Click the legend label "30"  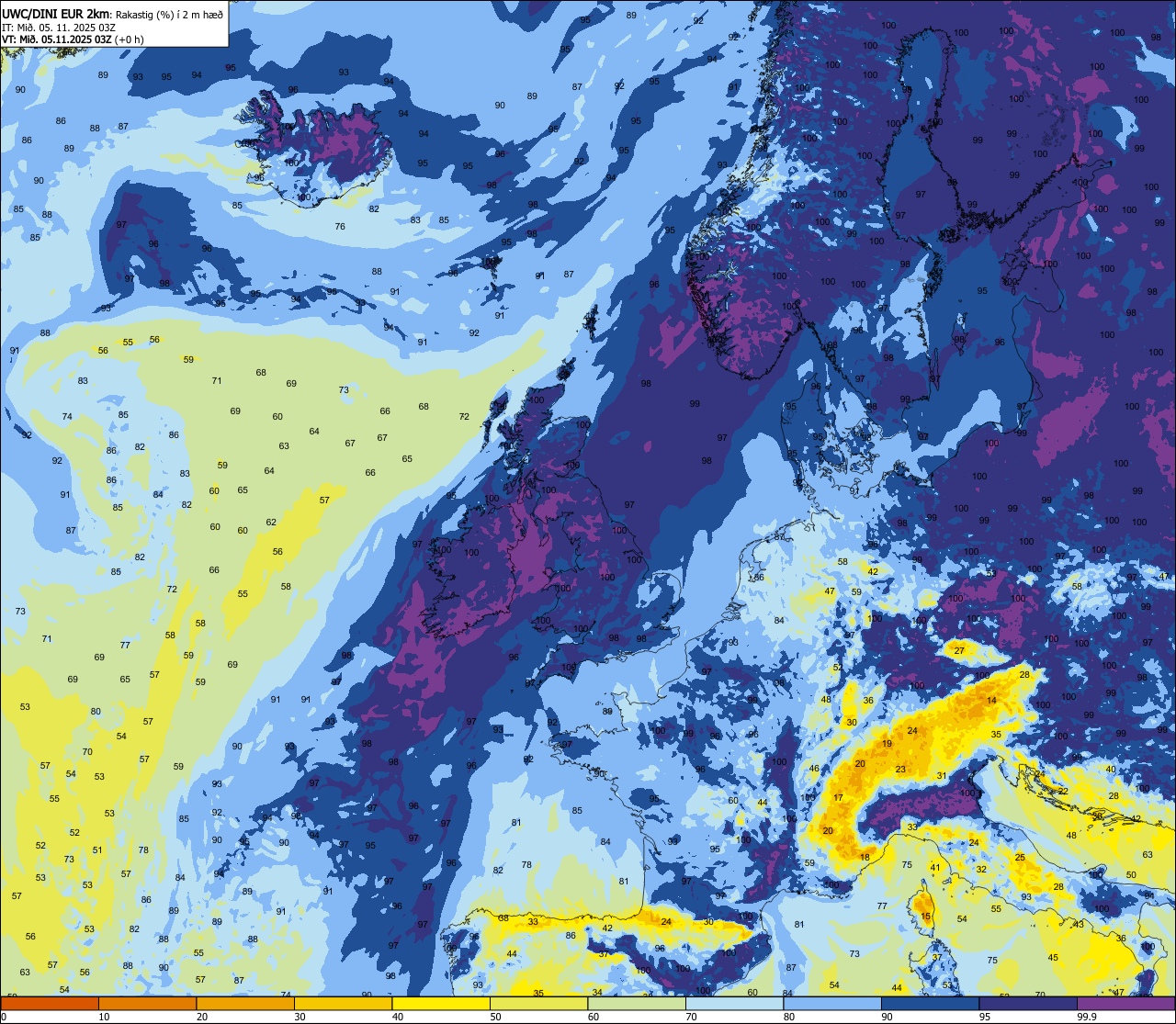coord(300,1017)
